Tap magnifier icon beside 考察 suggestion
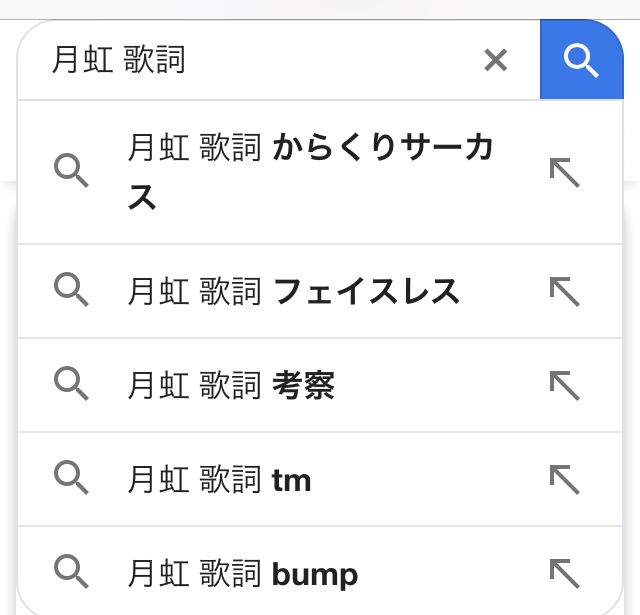Screen dimensions: 640x615 (71, 385)
